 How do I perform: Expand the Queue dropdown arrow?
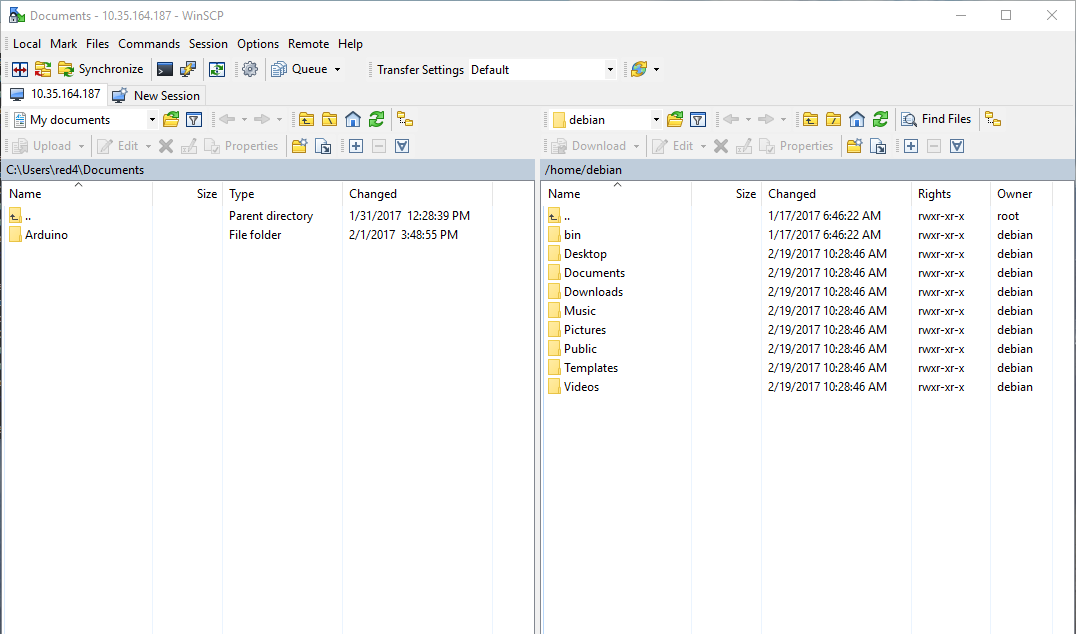pyautogui.click(x=338, y=69)
